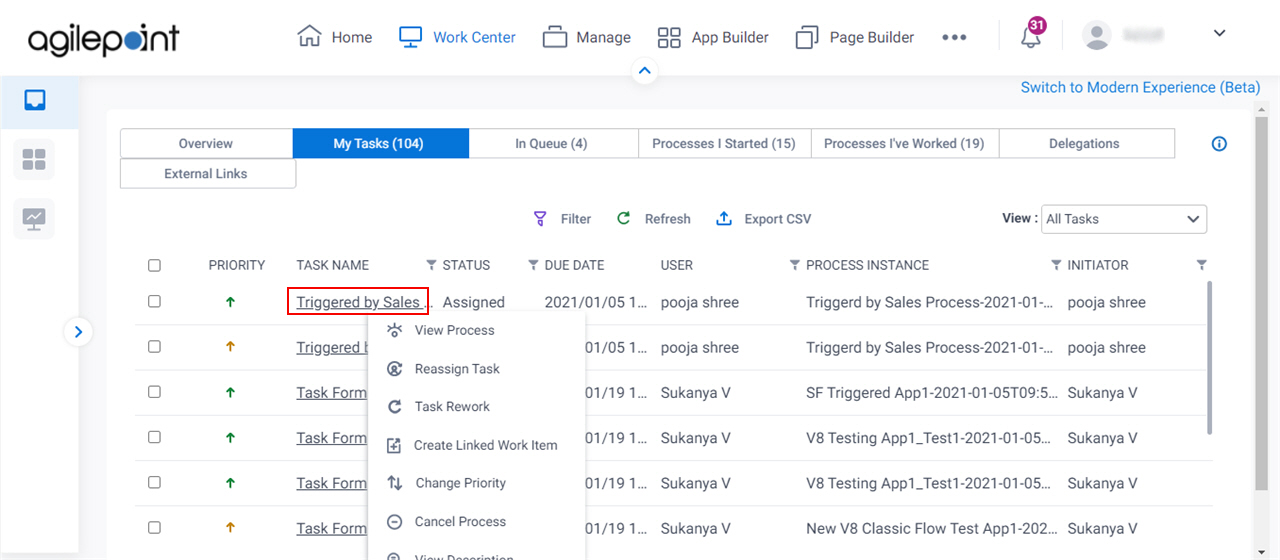Switch to the In Queue (4) tab

pos(551,143)
